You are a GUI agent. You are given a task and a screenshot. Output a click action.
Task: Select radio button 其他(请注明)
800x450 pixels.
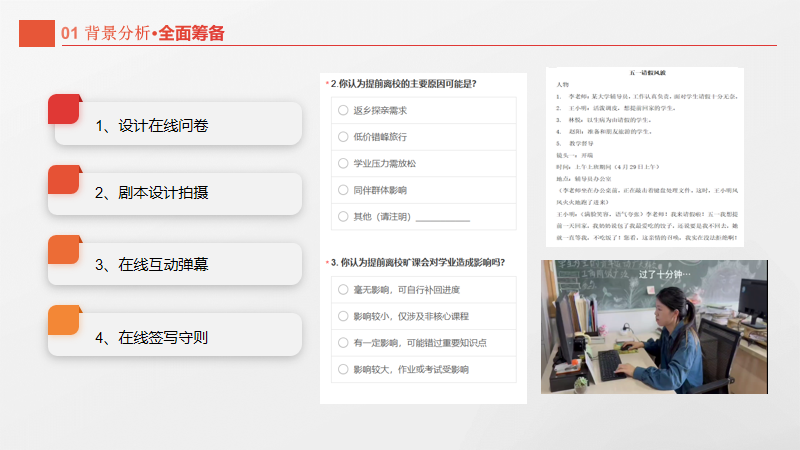pyautogui.click(x=343, y=216)
